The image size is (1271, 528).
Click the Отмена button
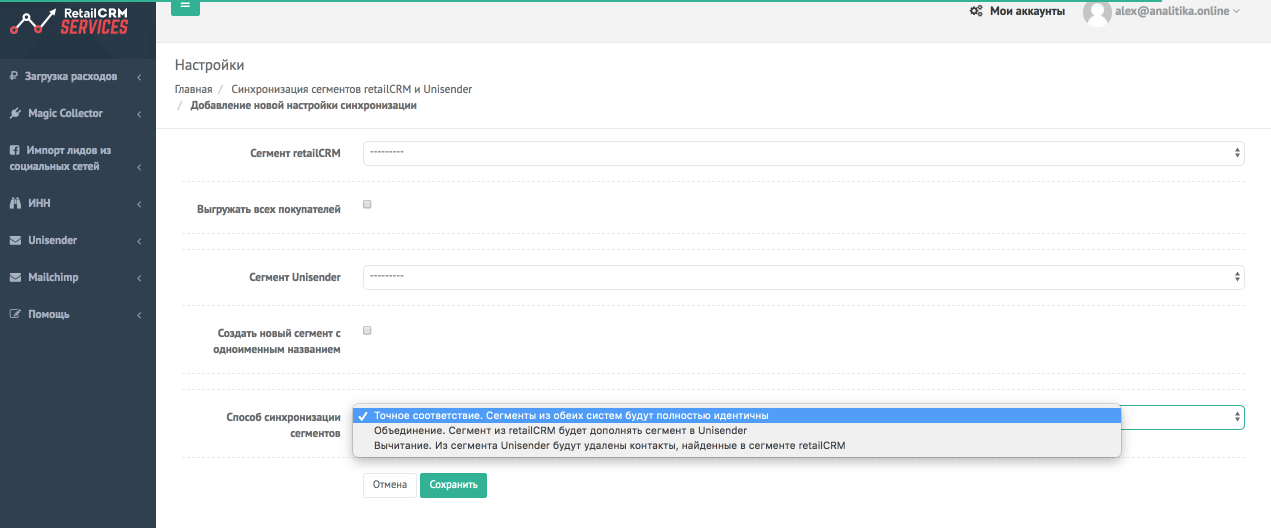click(390, 485)
